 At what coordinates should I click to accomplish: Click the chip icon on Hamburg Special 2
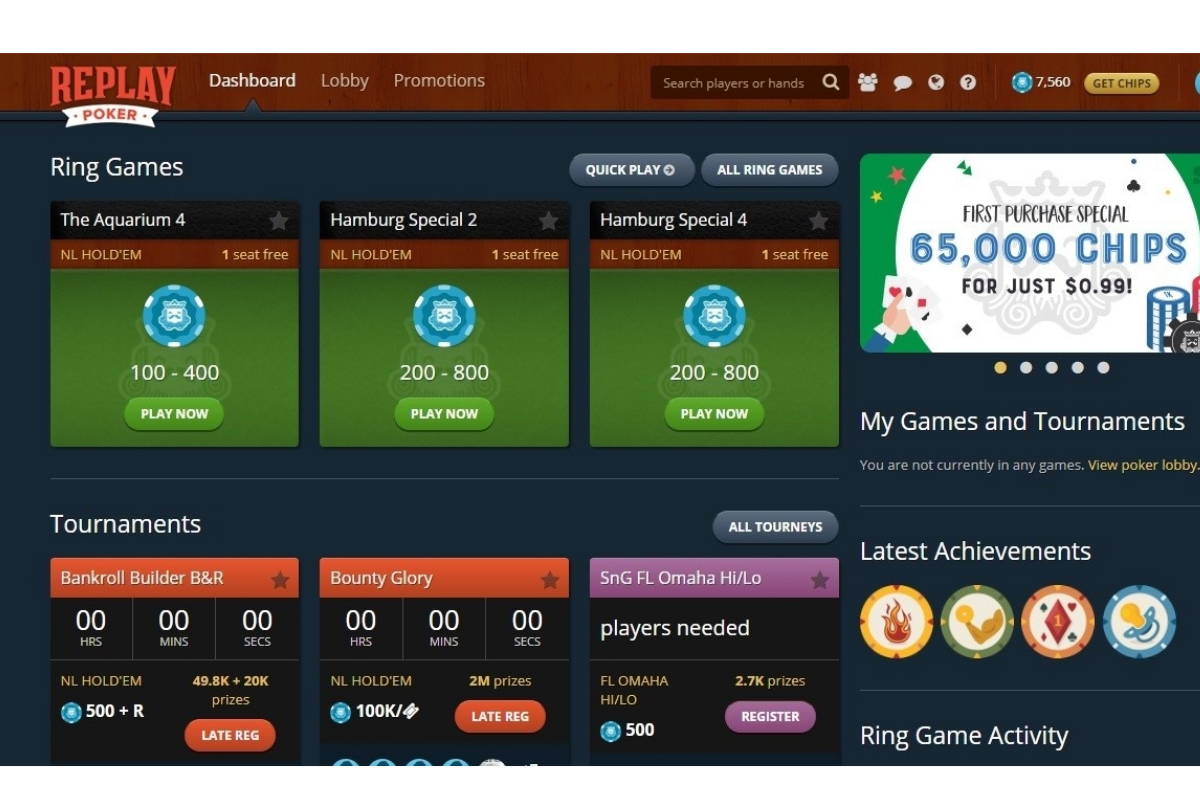(x=444, y=316)
